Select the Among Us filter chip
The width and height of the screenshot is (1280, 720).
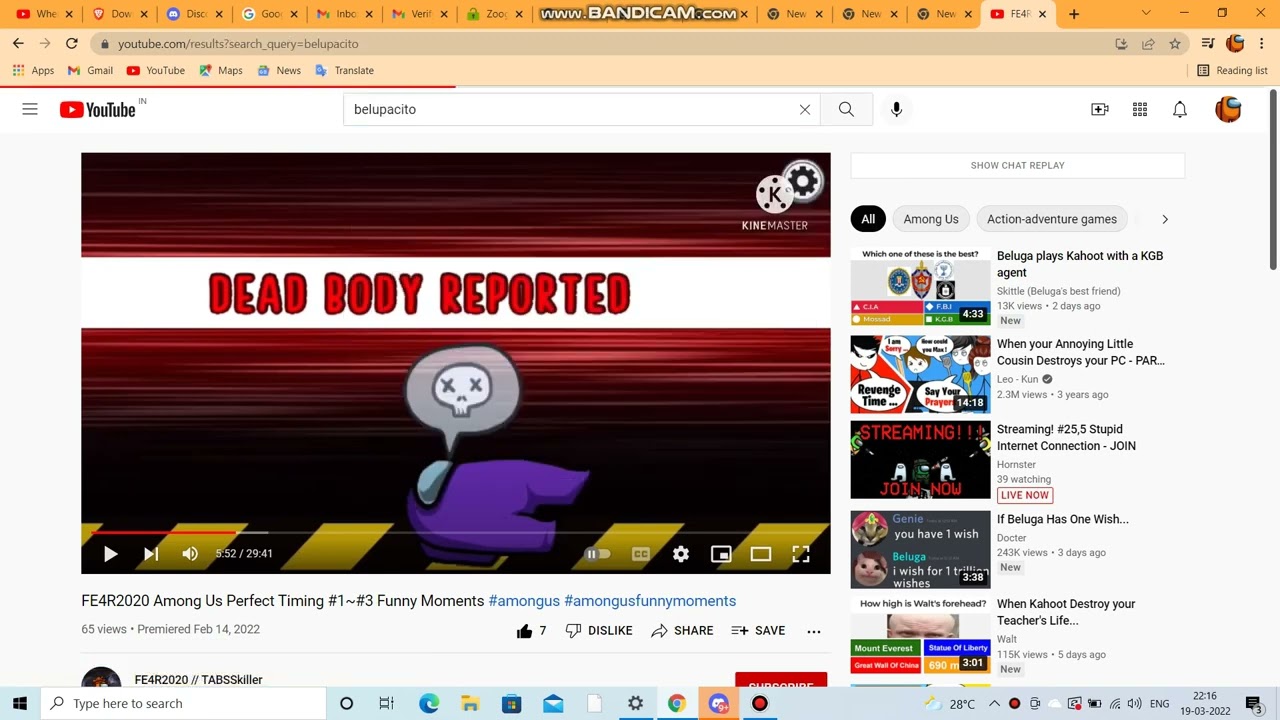pyautogui.click(x=931, y=219)
